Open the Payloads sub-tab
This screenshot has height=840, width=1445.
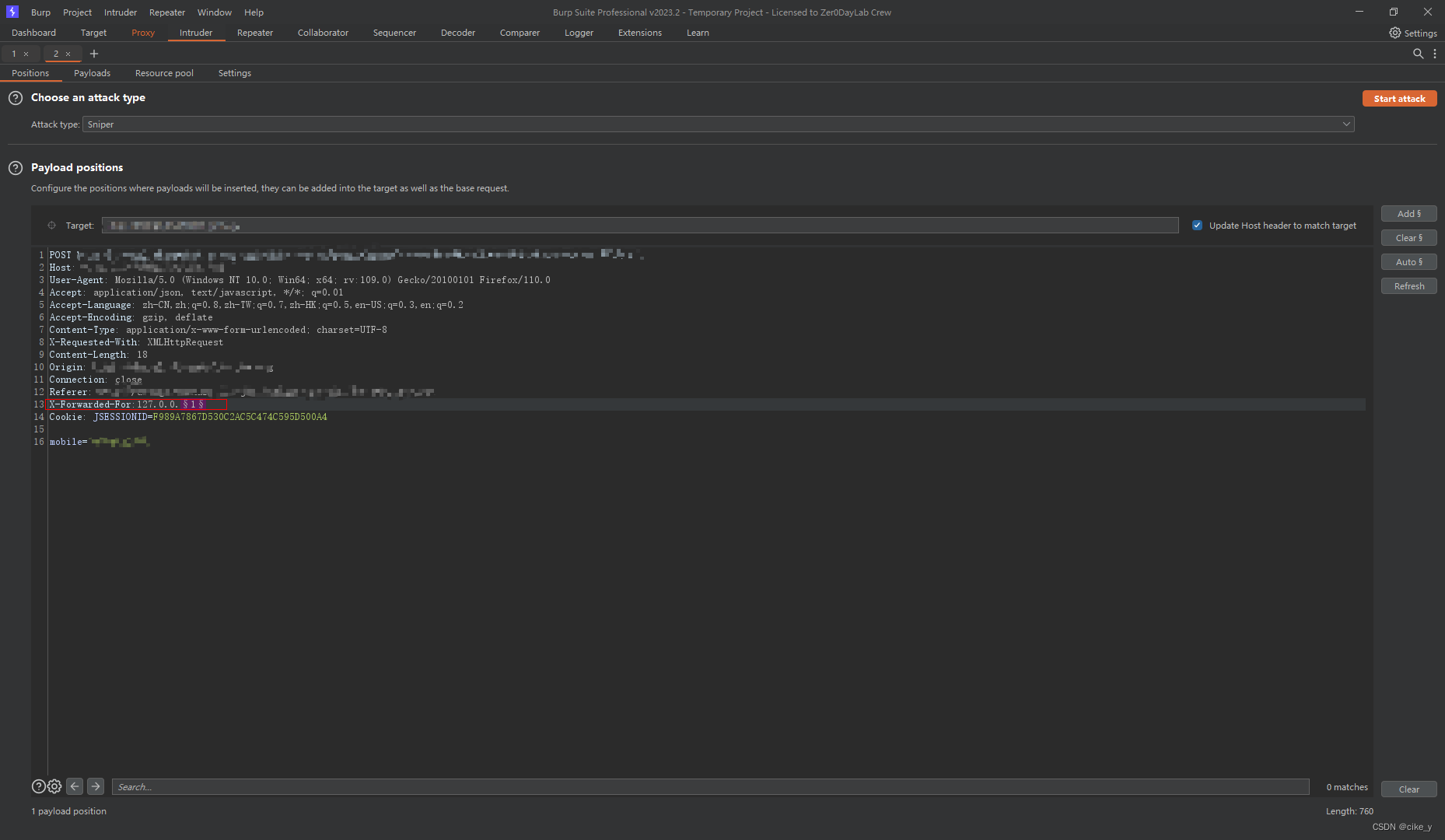pyautogui.click(x=92, y=73)
